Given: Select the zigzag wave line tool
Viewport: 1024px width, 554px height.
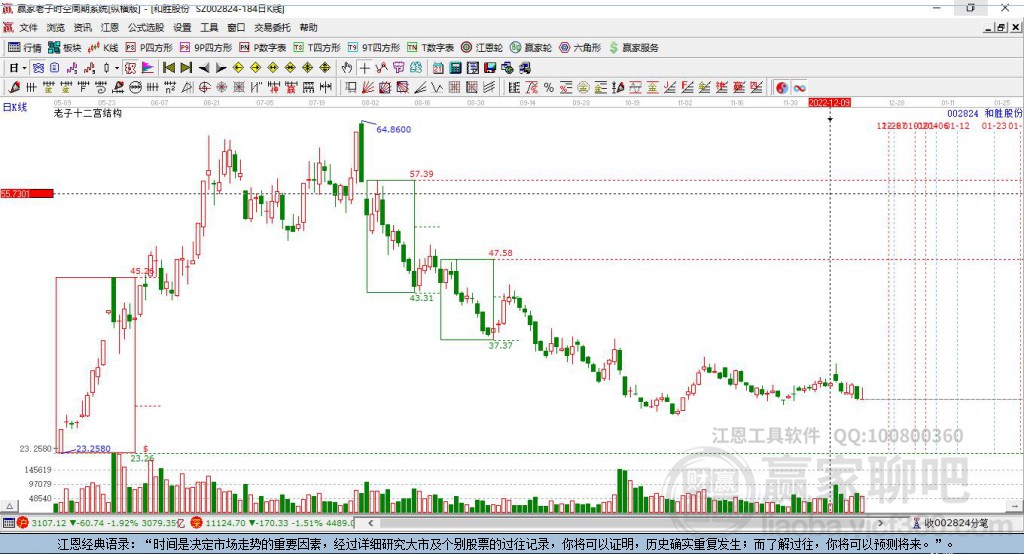Looking at the screenshot, I should (437, 88).
